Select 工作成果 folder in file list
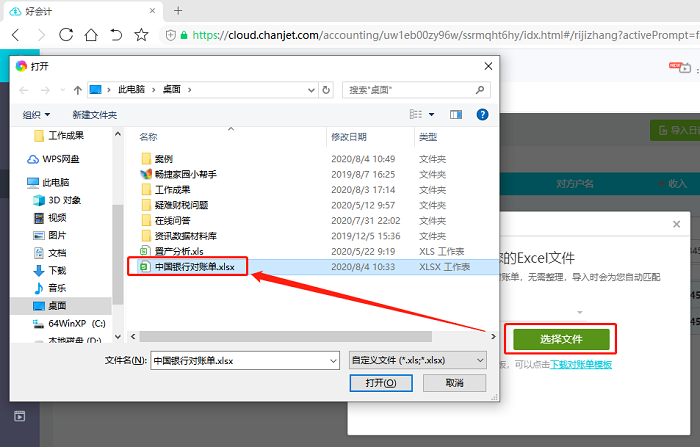The height and width of the screenshot is (447, 700). click(x=166, y=190)
